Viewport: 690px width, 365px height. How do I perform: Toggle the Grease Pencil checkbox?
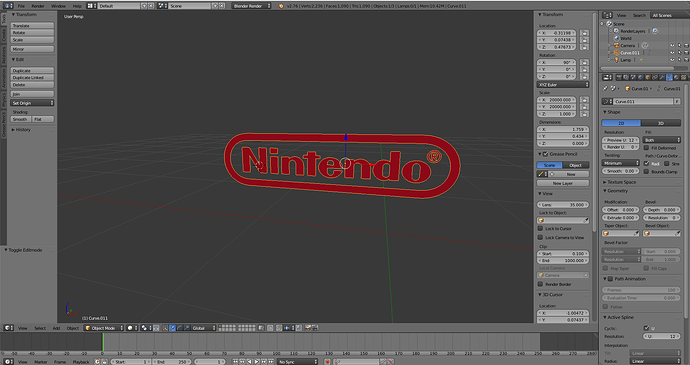[x=546, y=154]
